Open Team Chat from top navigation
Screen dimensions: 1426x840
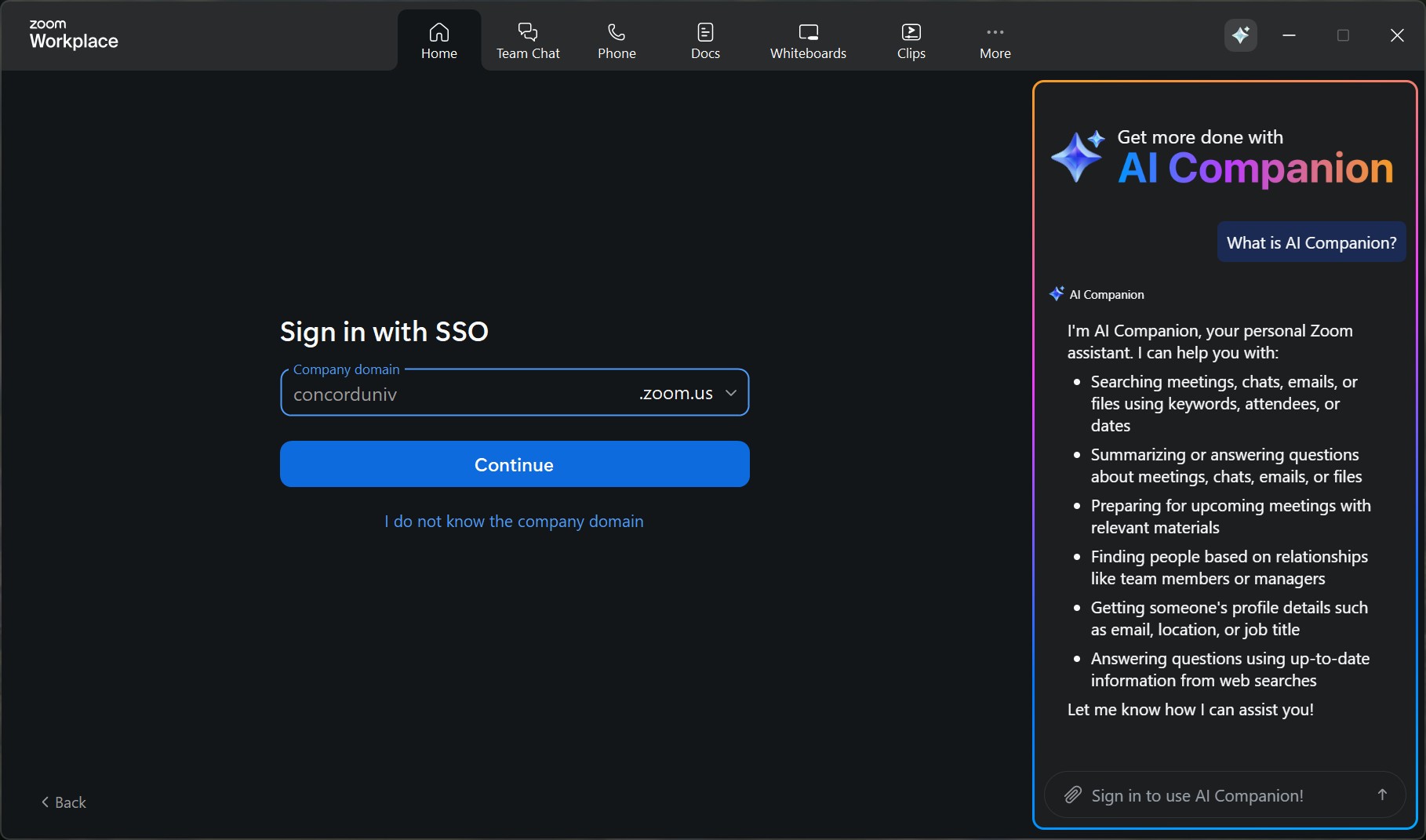click(528, 41)
